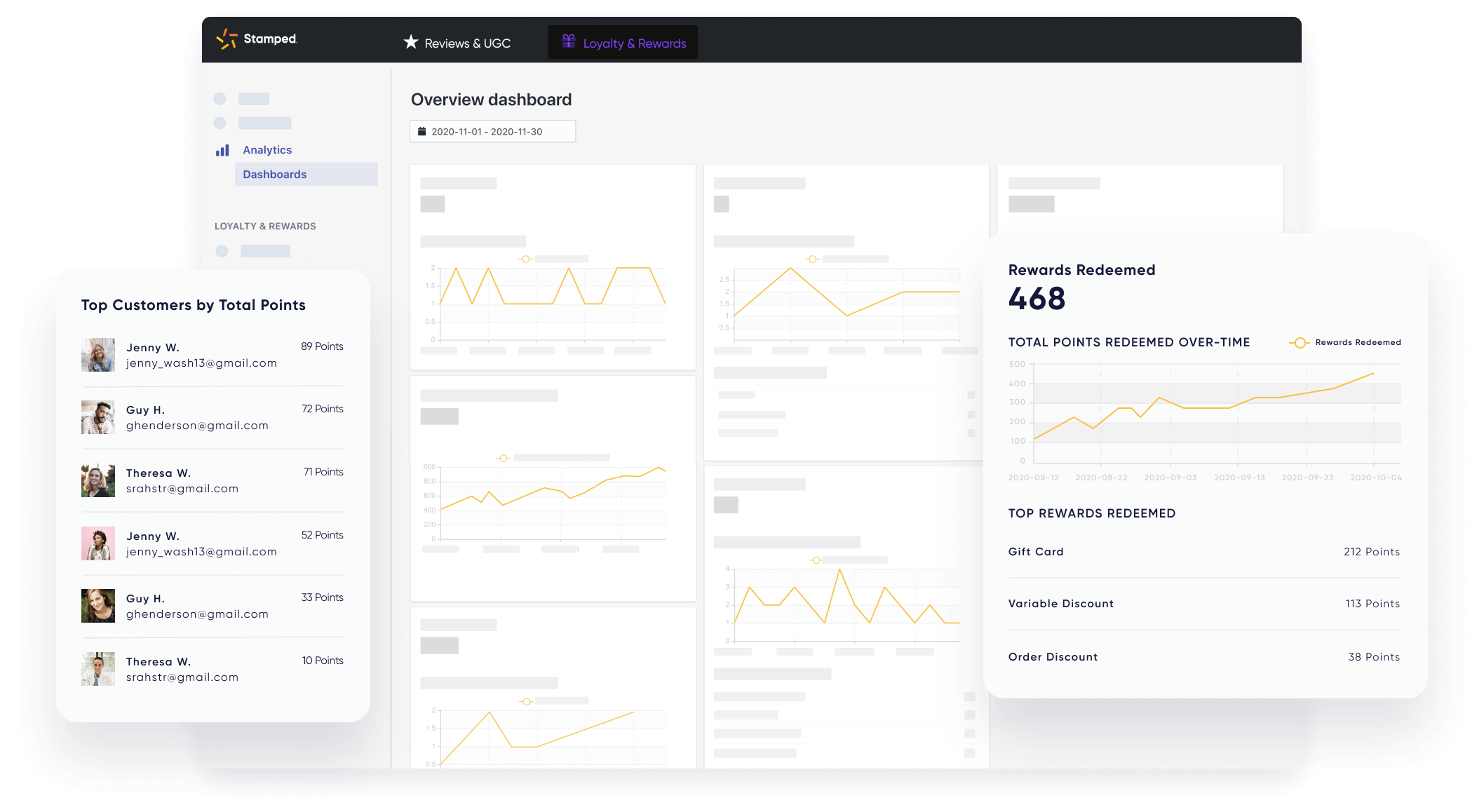Image resolution: width=1484 pixels, height=812 pixels.
Task: Click the Analytics bar chart icon
Action: click(222, 150)
